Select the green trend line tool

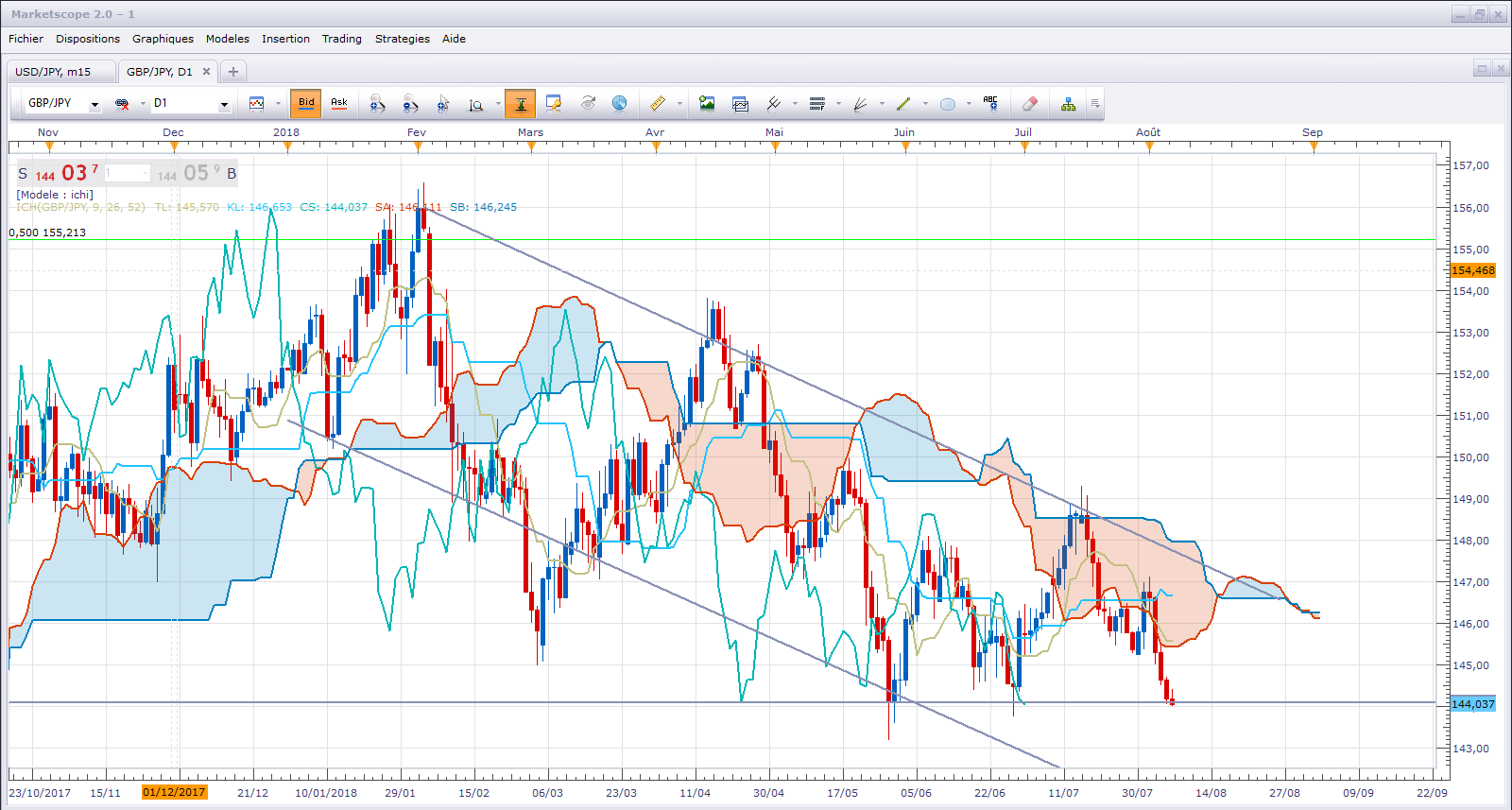pos(903,104)
